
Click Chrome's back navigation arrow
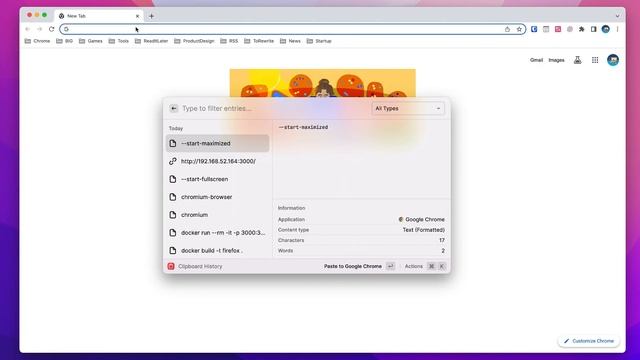[27, 29]
